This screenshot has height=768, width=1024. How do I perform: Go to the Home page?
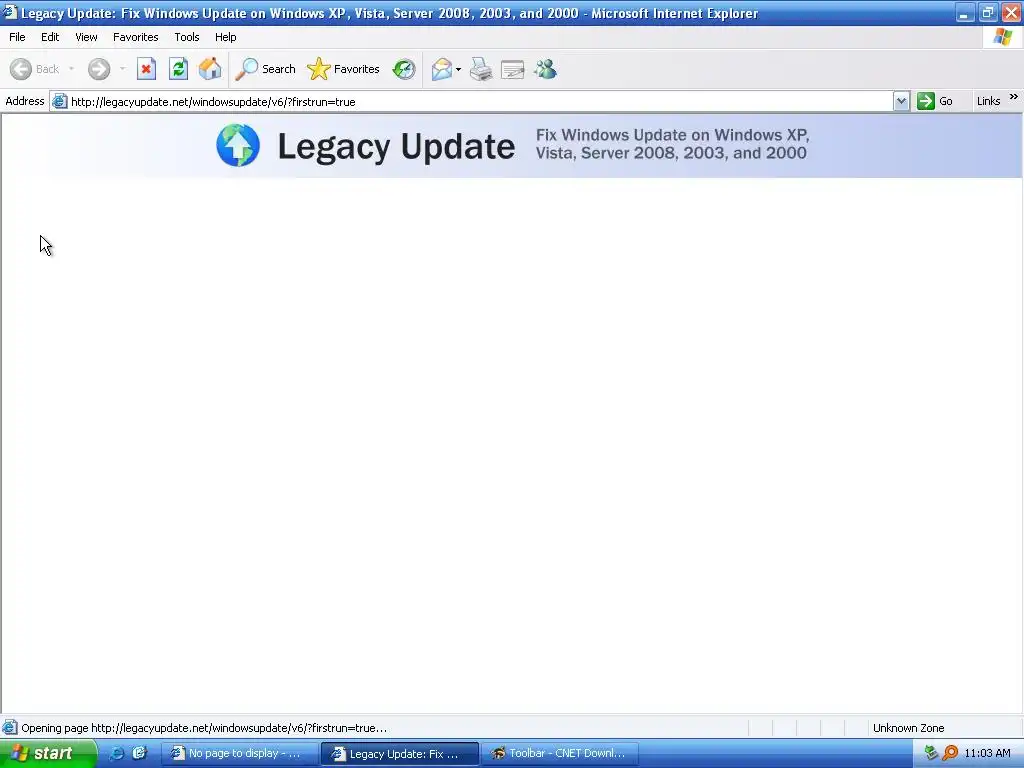(x=210, y=69)
